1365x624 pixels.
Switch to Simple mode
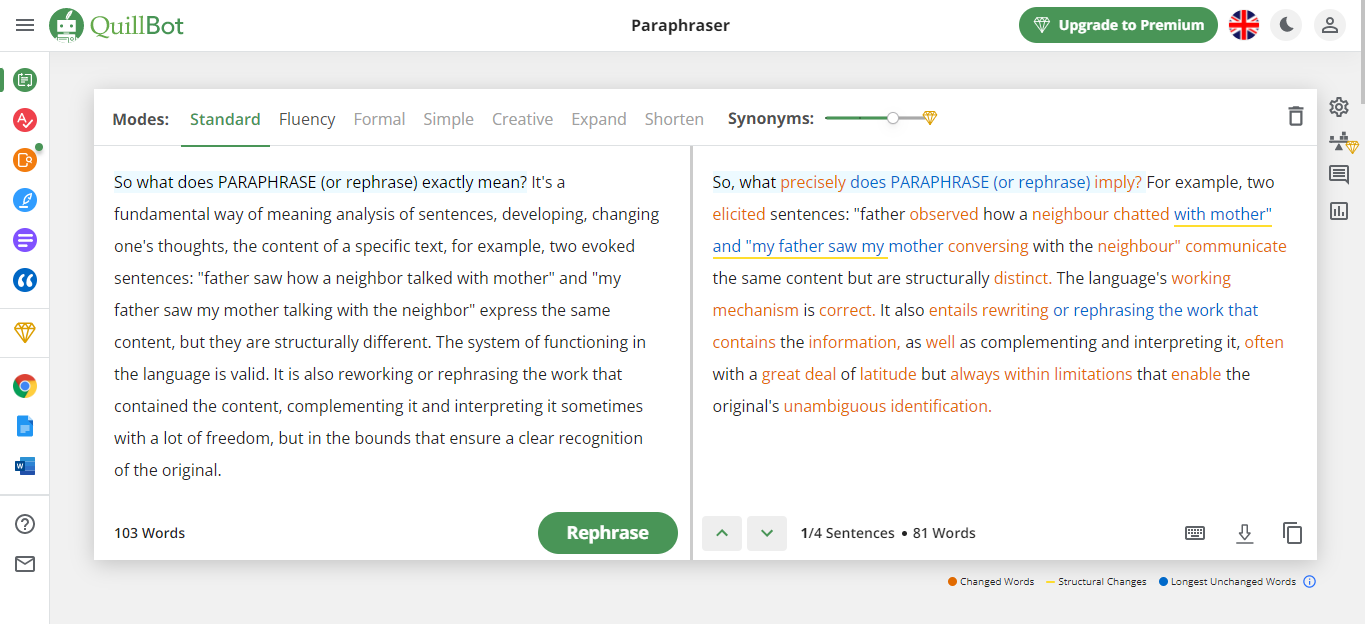point(448,119)
